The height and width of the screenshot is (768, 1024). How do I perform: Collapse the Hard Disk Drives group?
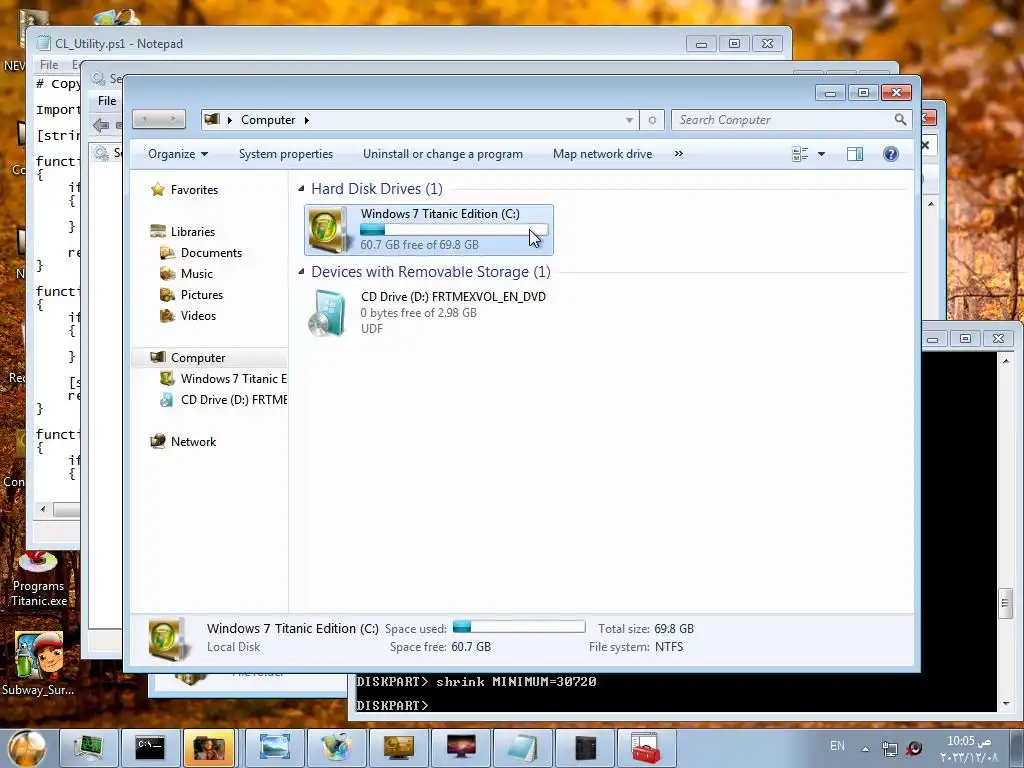(301, 189)
